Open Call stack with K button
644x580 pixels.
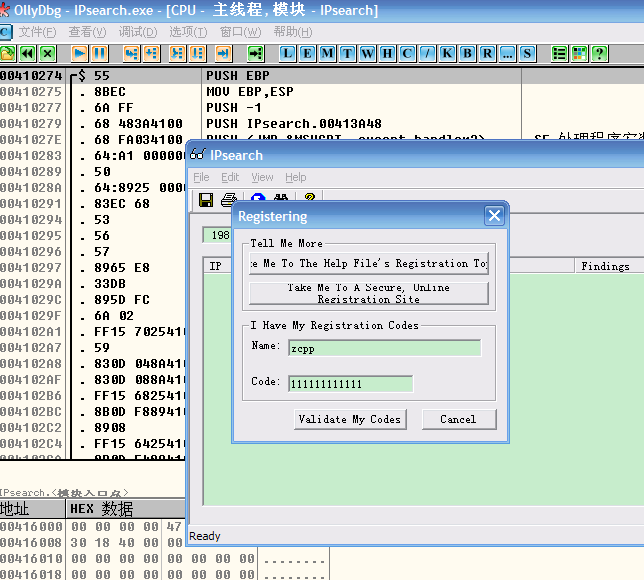[447, 54]
